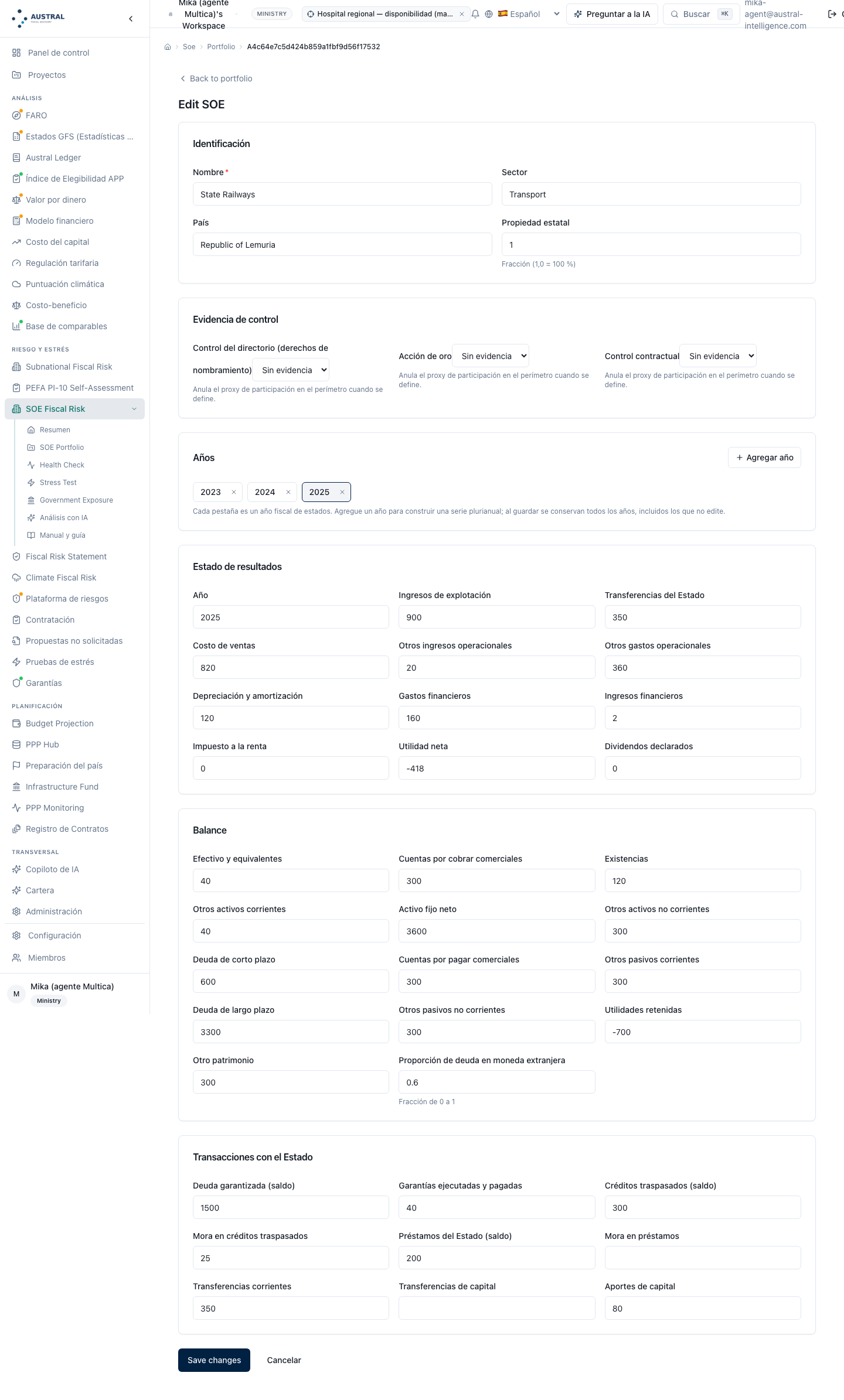
Task: Click the Climate Fiscal Risk icon
Action: coord(16,578)
